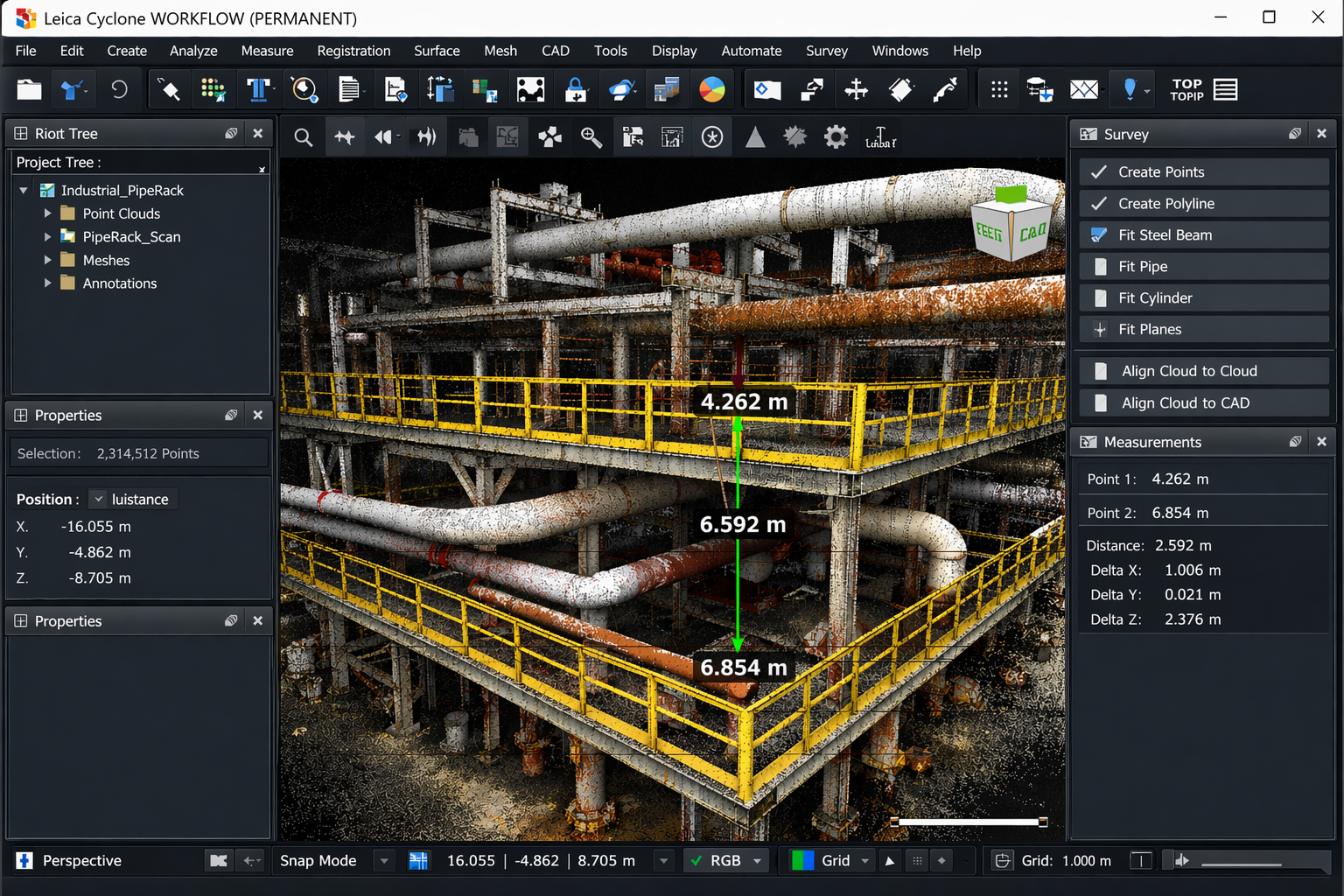The height and width of the screenshot is (896, 1344).
Task: Close the Survey panel
Action: click(x=1321, y=134)
